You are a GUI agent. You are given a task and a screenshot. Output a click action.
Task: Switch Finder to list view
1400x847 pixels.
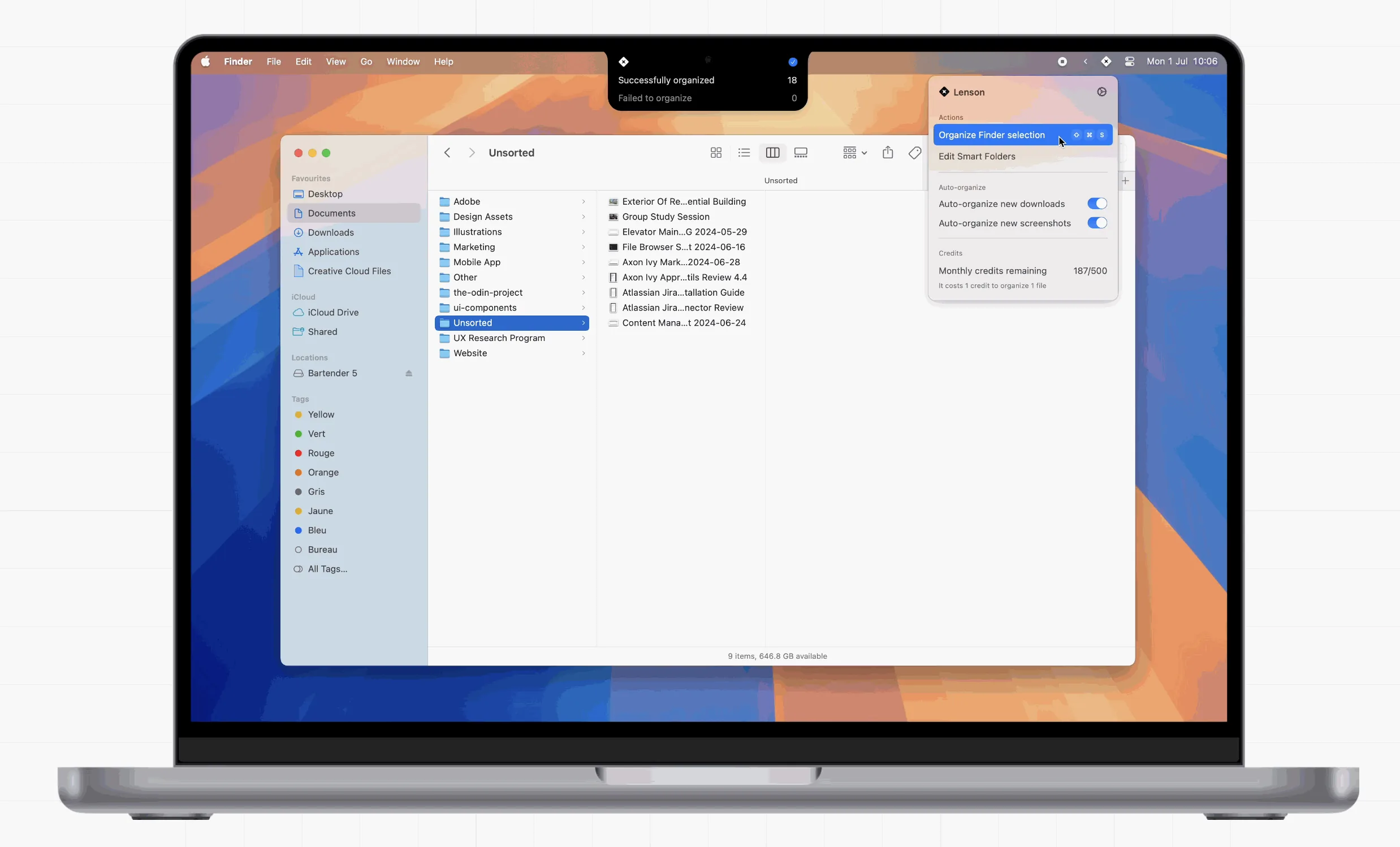coord(744,153)
